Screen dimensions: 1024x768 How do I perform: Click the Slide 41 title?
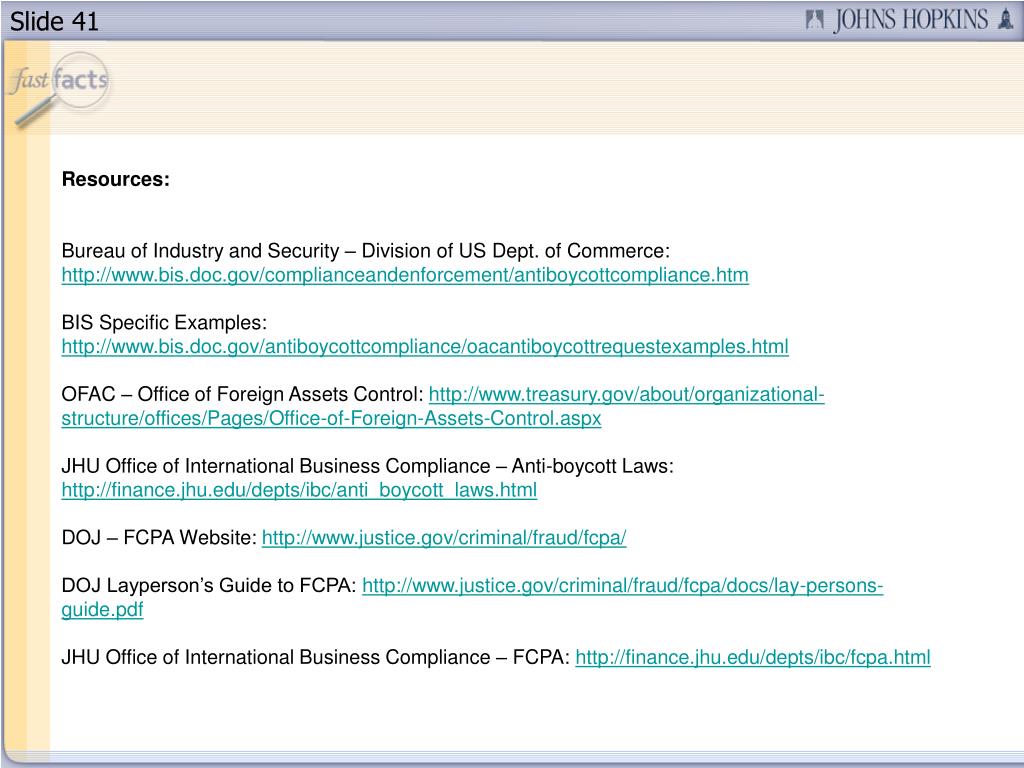(54, 22)
